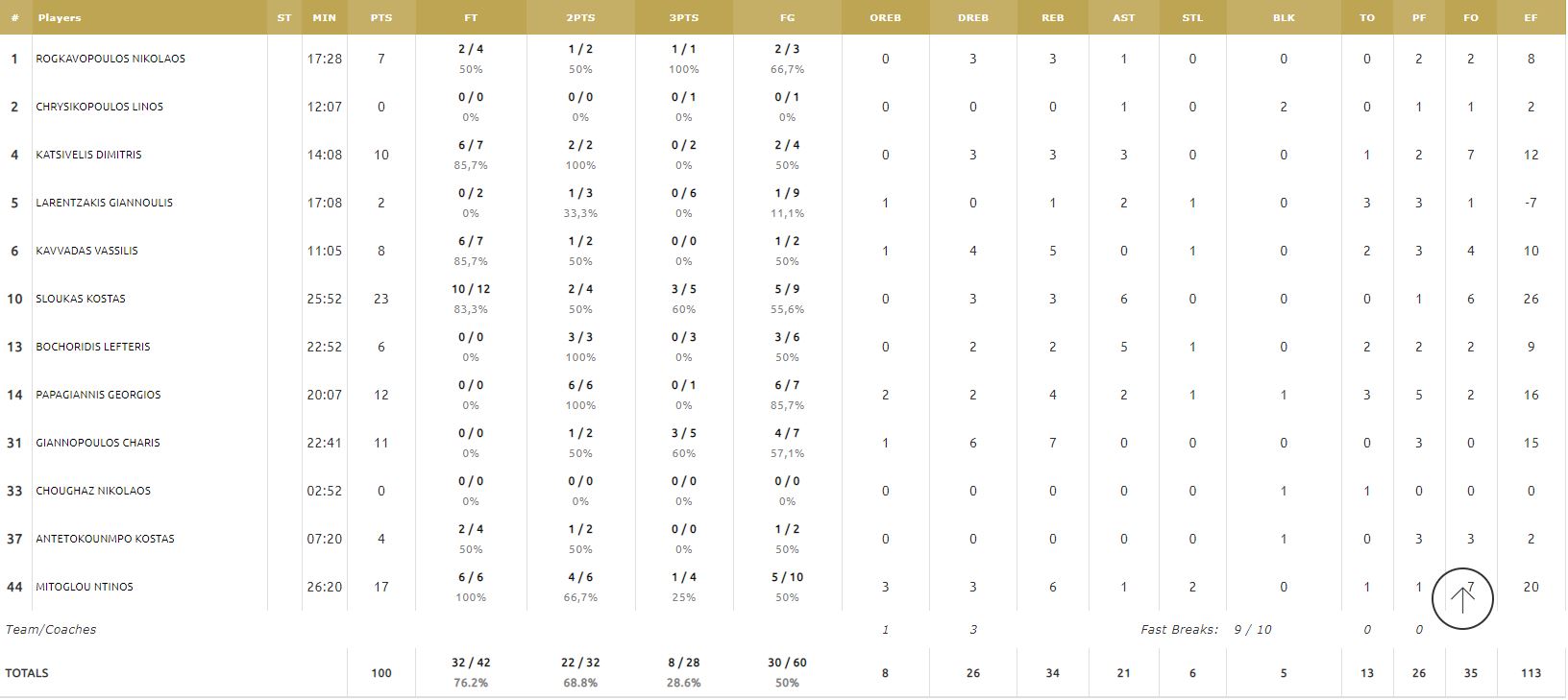
Task: Select Papagiannis Georgios player name
Action: [x=98, y=395]
